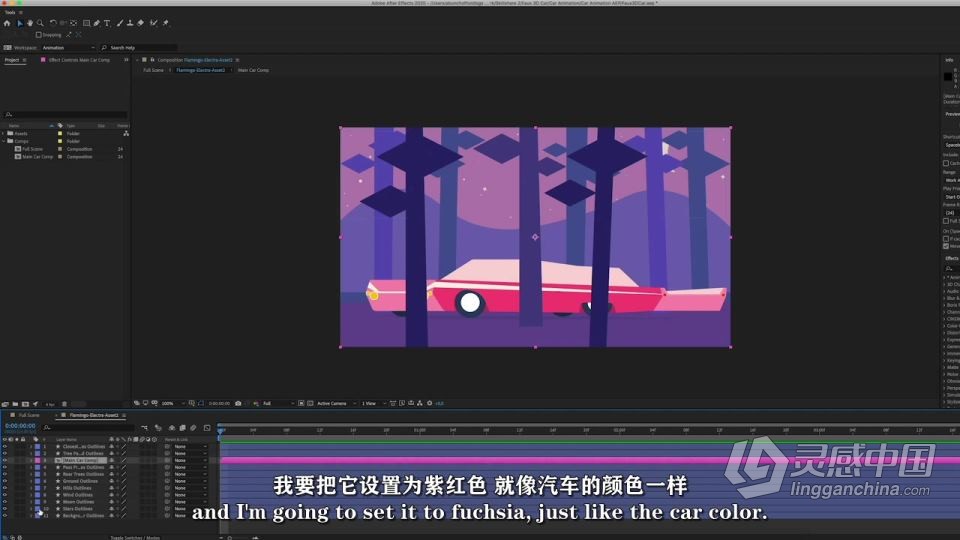
Task: Select Main Car Comp in Project panel
Action: click(x=37, y=157)
